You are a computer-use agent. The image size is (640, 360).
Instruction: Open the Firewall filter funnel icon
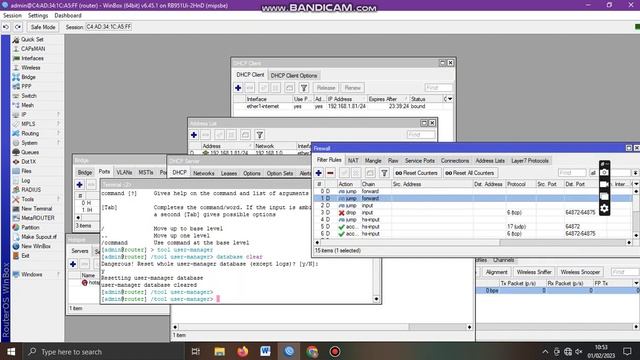pos(384,173)
